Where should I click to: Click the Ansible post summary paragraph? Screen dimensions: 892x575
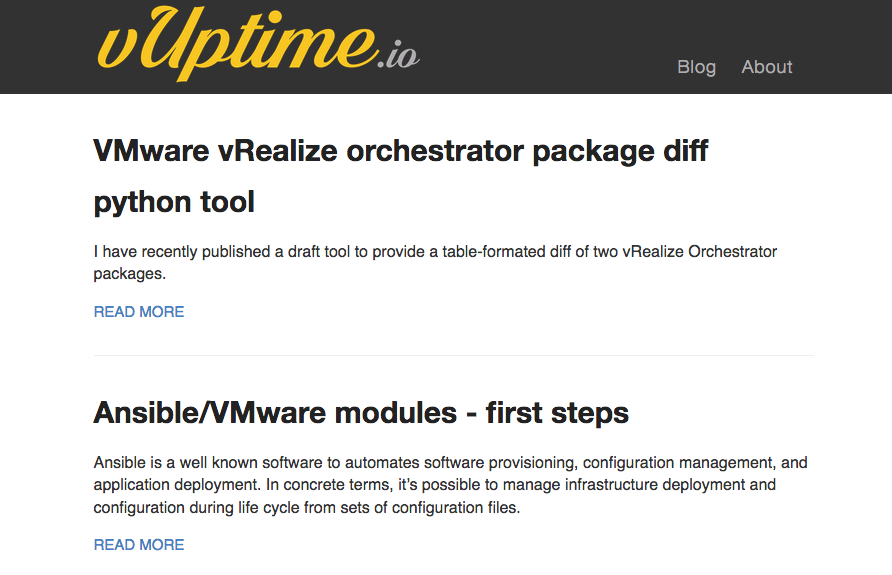450,485
